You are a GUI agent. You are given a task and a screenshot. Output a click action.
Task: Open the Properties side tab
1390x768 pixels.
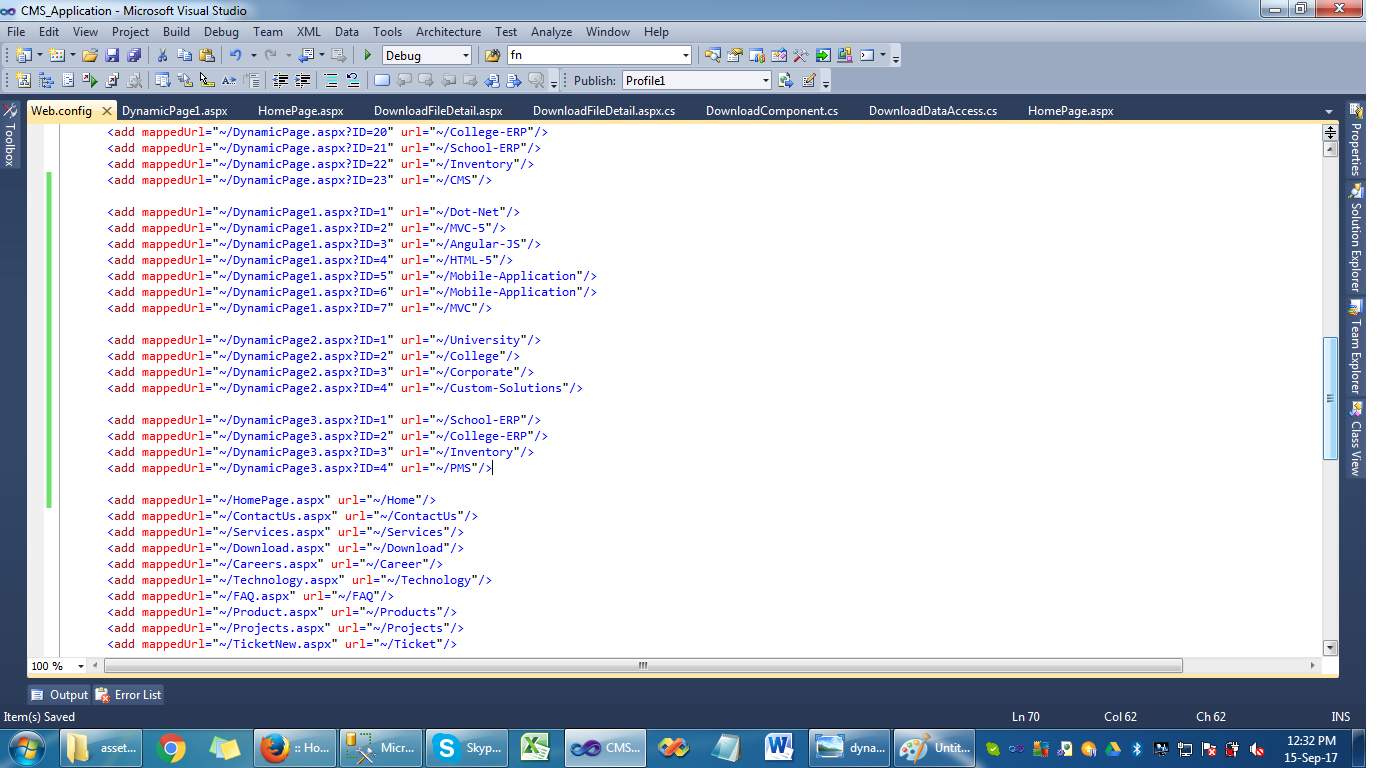click(1356, 139)
